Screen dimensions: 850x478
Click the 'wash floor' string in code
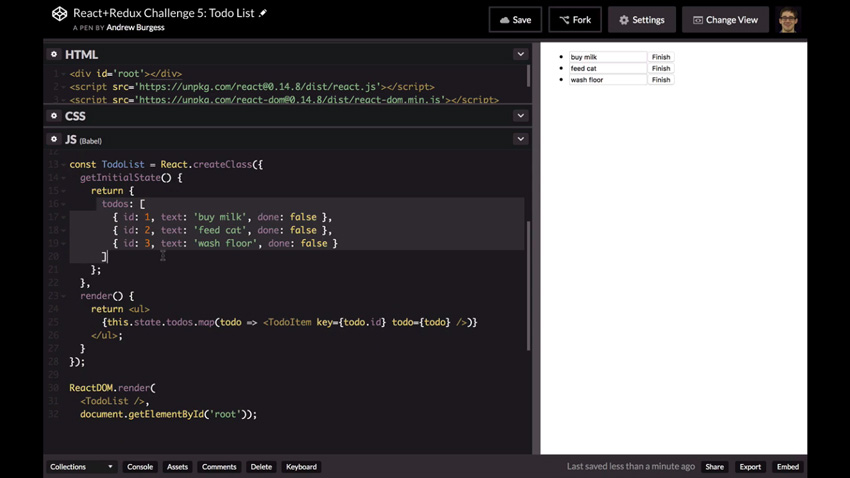225,243
